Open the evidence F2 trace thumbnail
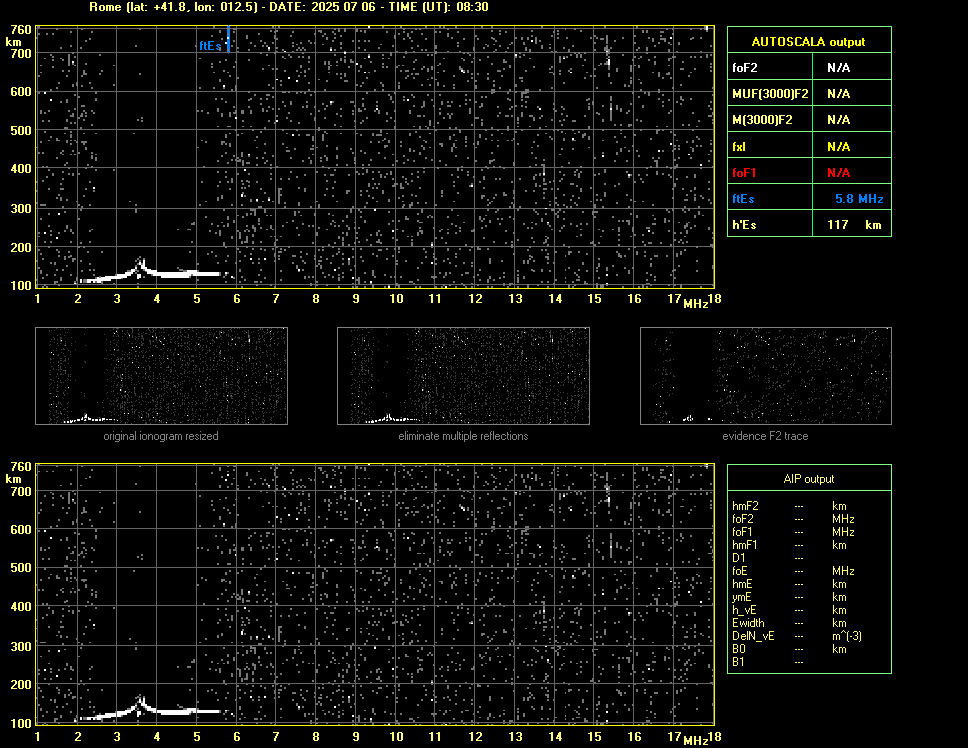The width and height of the screenshot is (968, 748). (766, 376)
